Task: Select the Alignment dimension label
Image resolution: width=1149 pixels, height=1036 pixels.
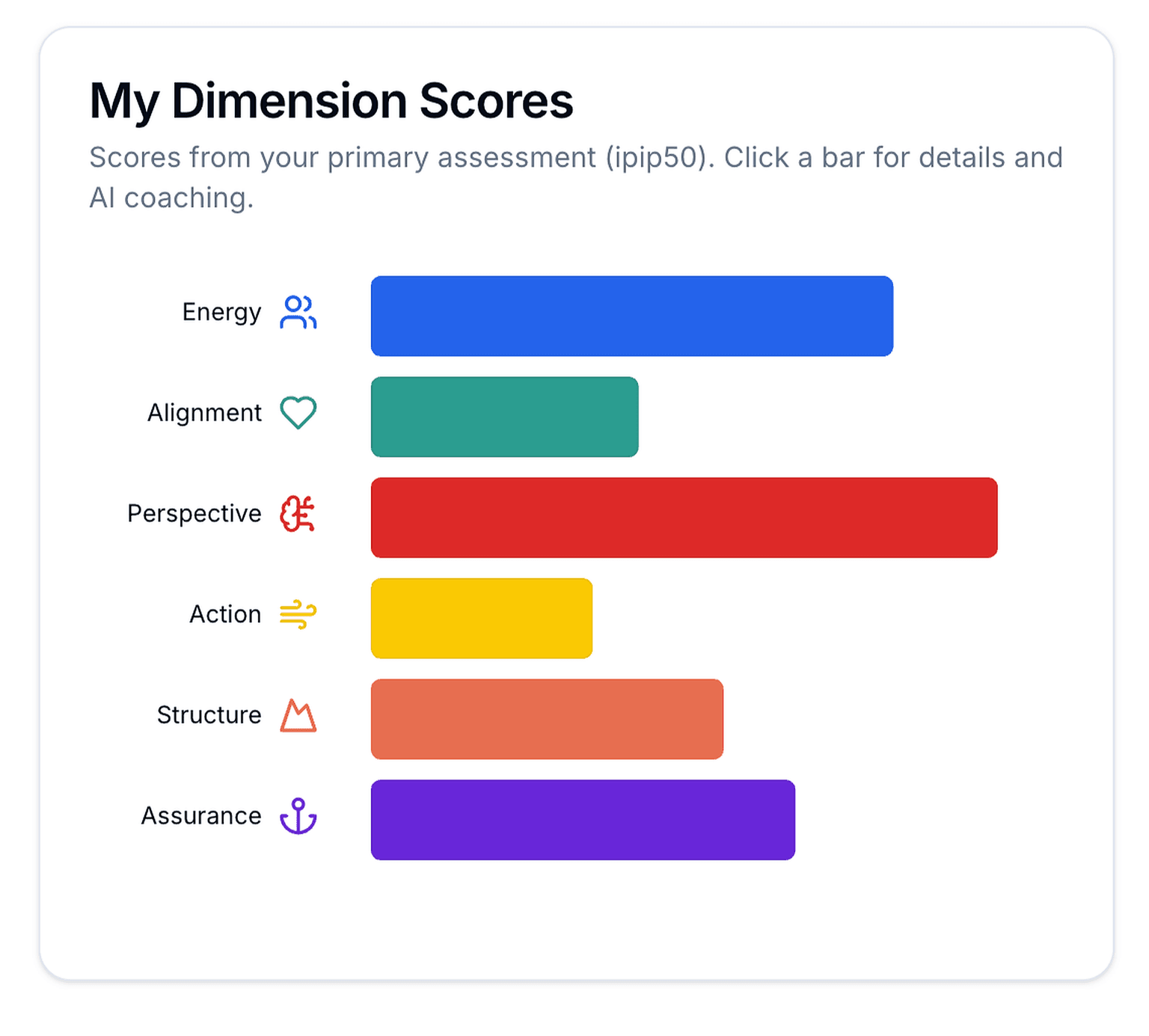Action: pos(203,412)
